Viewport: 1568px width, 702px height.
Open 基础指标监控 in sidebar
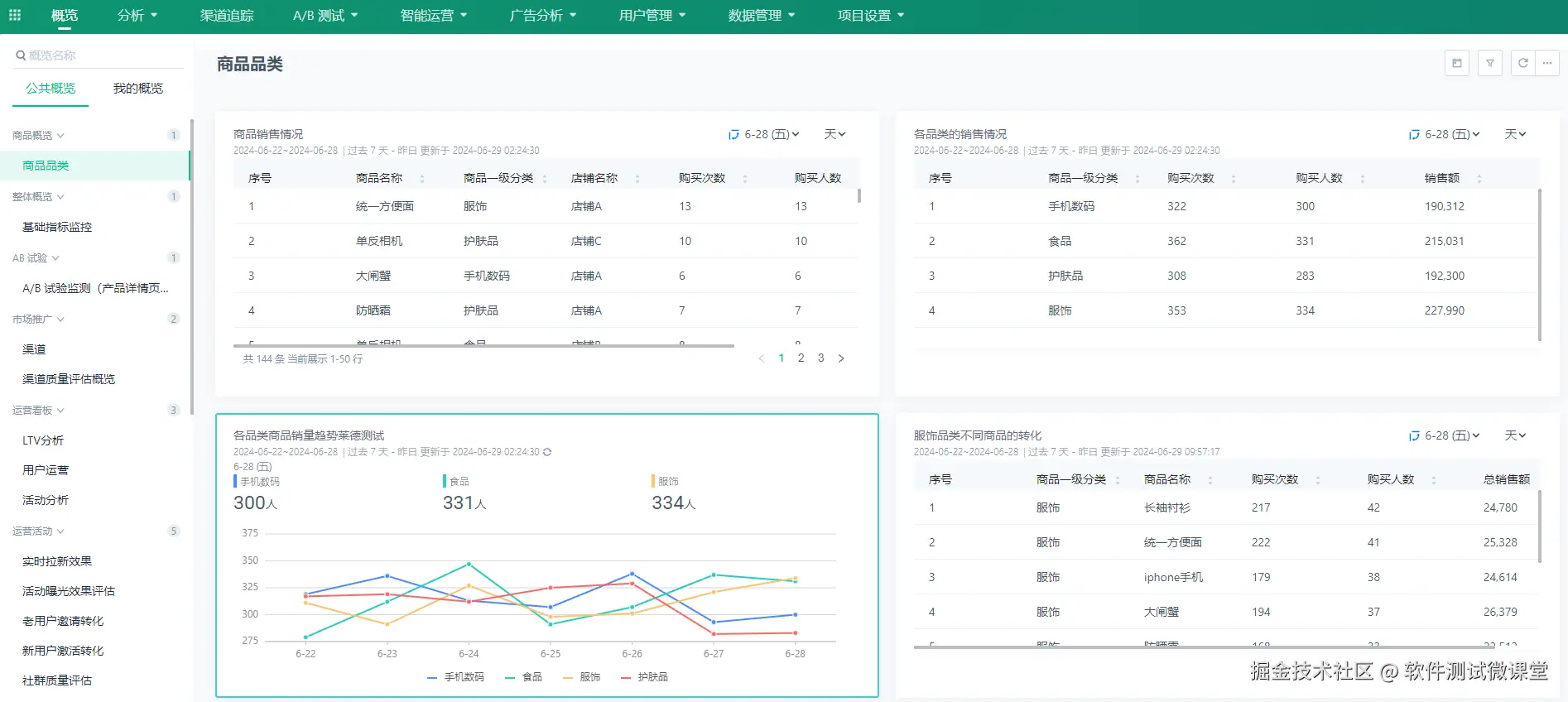[x=57, y=227]
